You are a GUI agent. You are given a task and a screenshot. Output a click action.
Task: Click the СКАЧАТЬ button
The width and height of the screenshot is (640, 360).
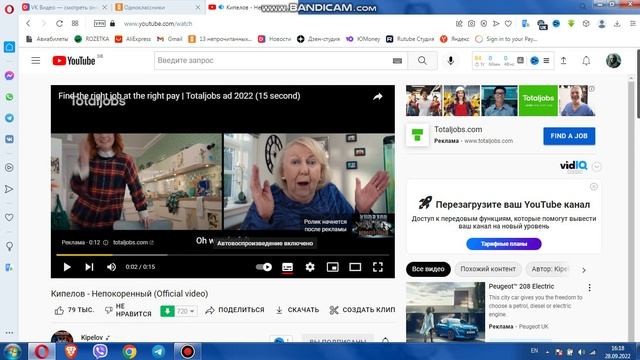pyautogui.click(x=297, y=310)
